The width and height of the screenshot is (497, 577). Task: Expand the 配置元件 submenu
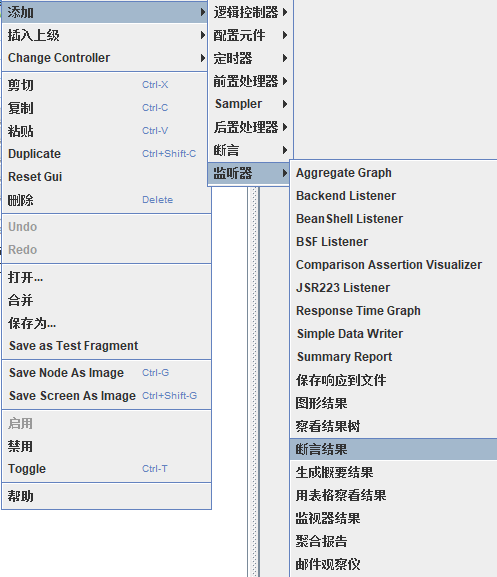(x=250, y=35)
